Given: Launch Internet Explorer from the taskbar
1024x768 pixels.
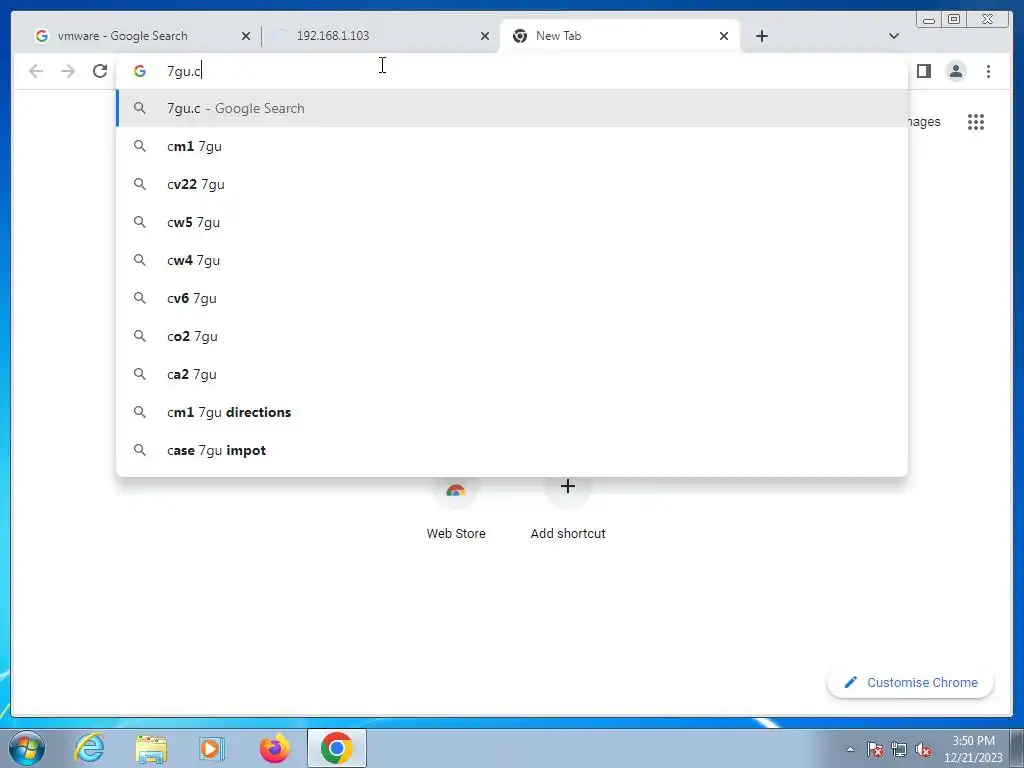Looking at the screenshot, I should click(89, 748).
